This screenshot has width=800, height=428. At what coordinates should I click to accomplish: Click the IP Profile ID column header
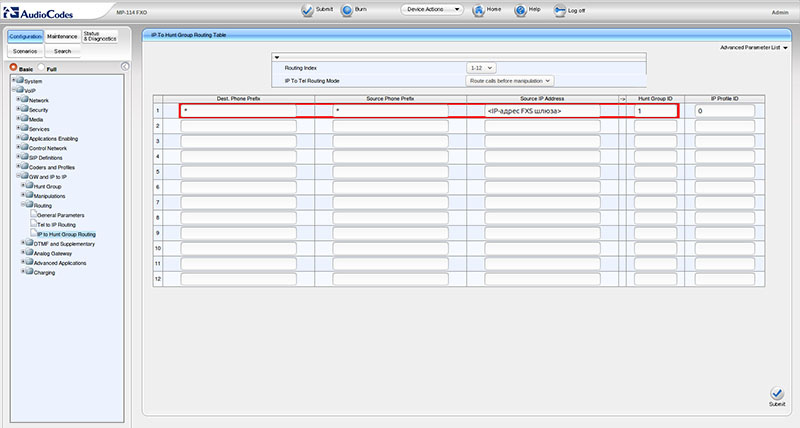(x=724, y=98)
